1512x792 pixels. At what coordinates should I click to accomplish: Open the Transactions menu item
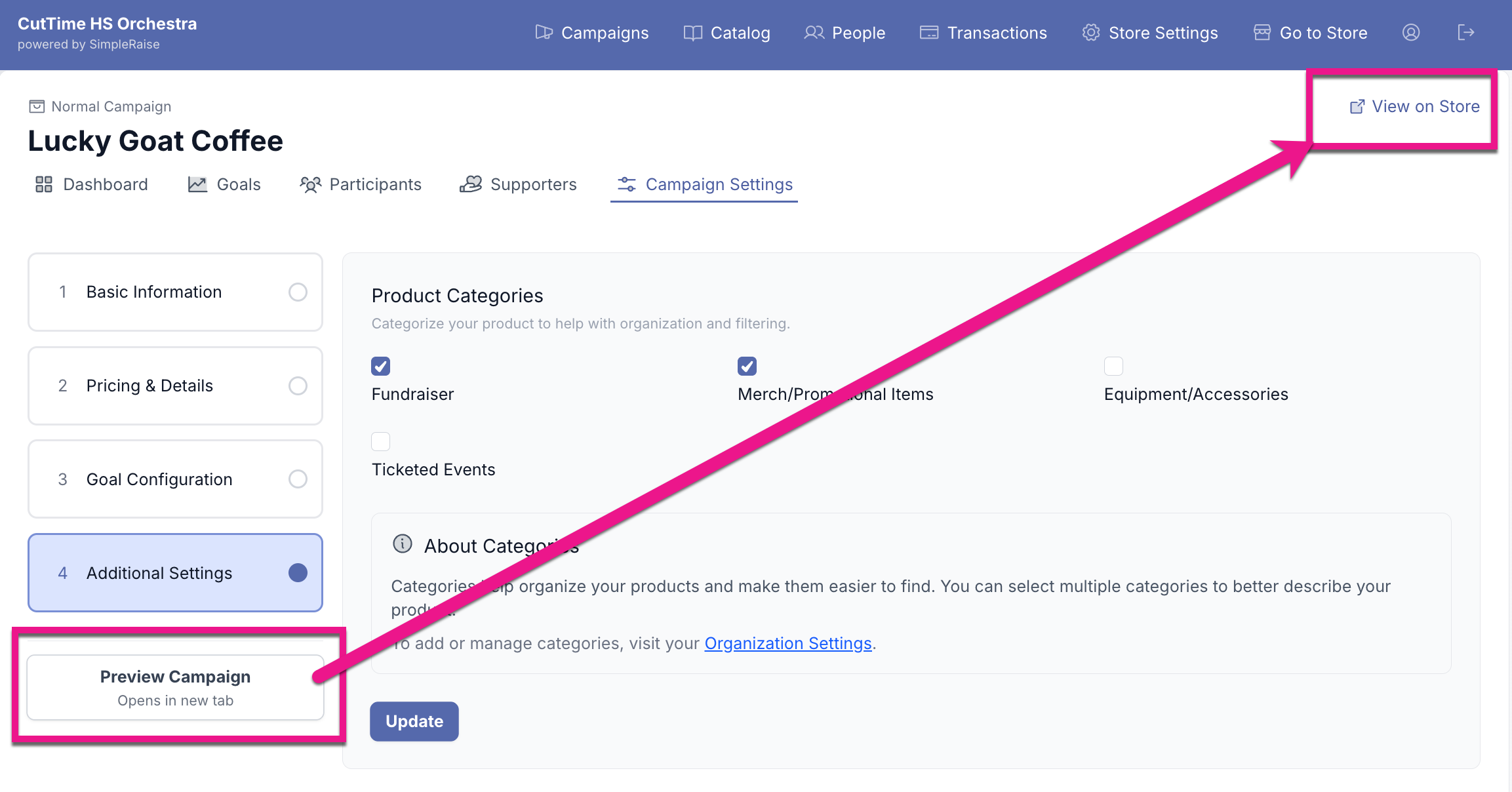[983, 33]
